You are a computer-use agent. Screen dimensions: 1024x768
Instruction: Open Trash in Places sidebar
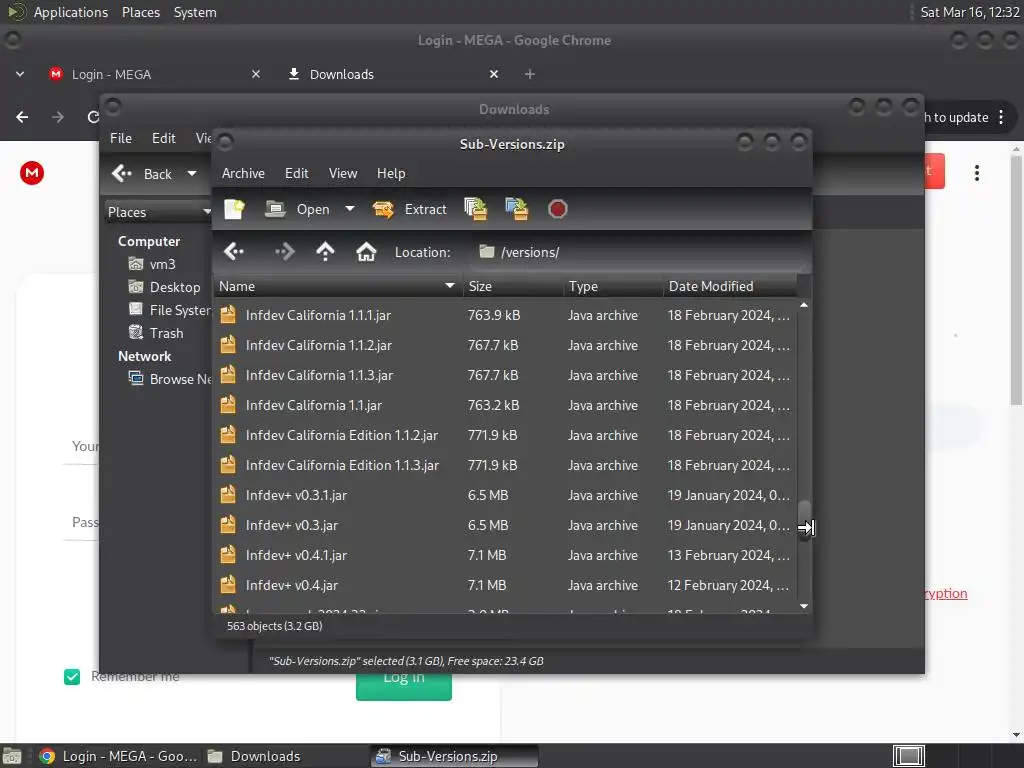click(x=156, y=332)
